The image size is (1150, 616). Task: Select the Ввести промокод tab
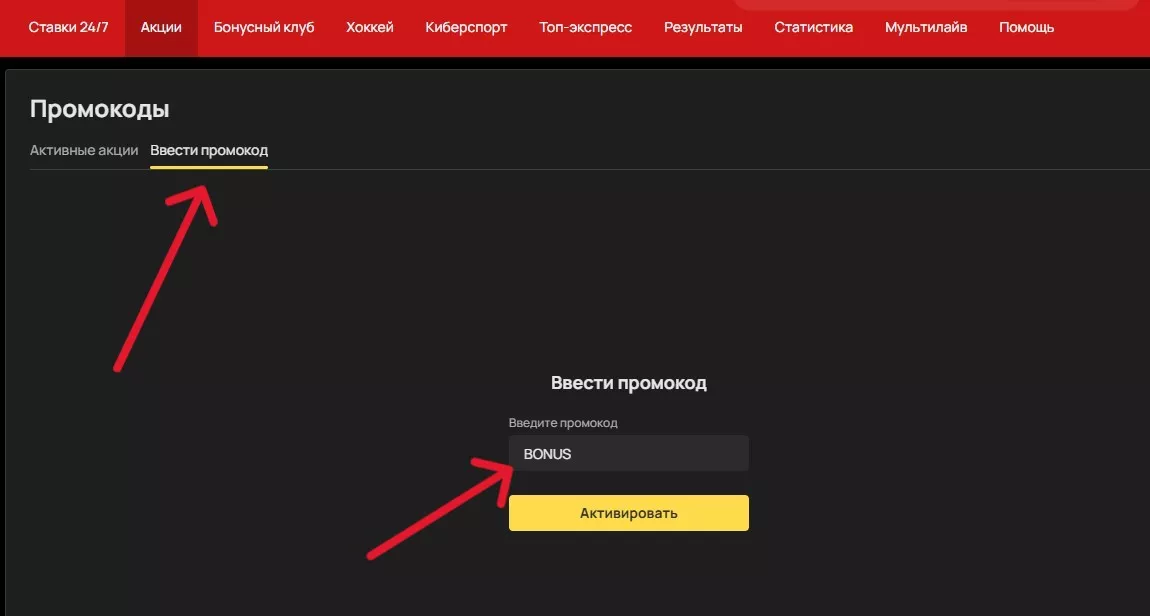[x=209, y=149]
